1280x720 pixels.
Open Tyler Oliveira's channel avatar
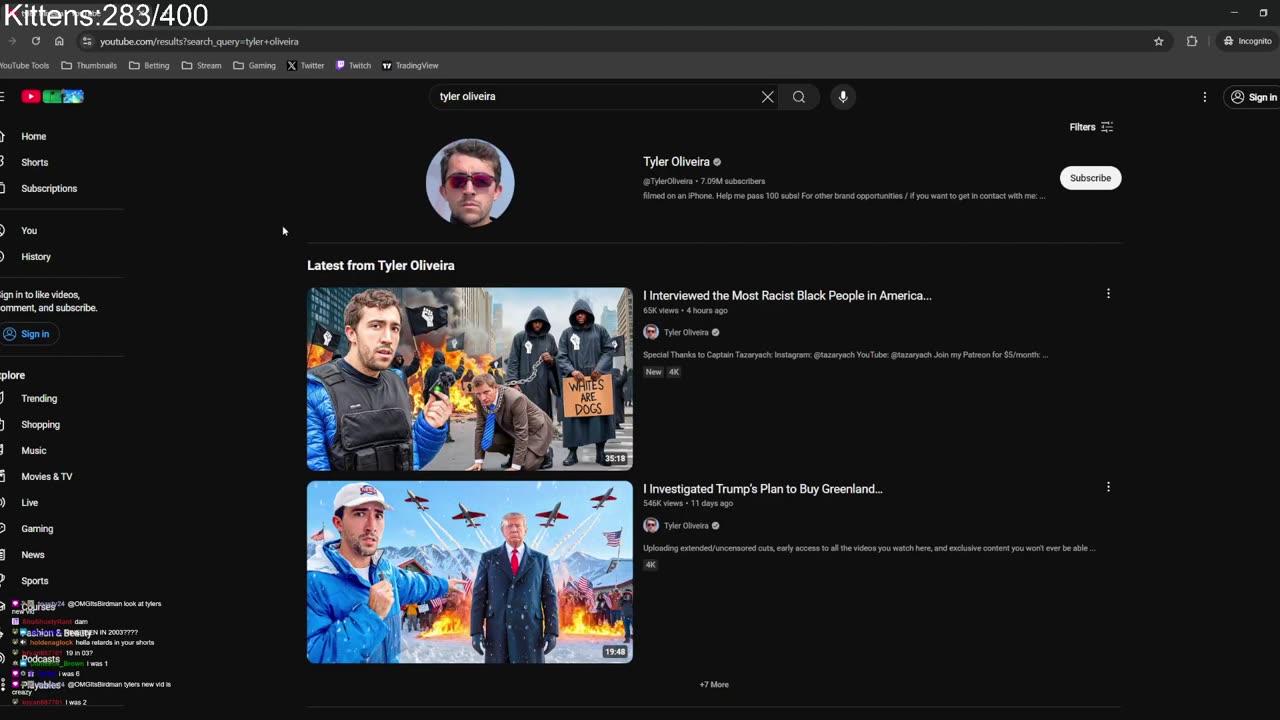click(470, 182)
